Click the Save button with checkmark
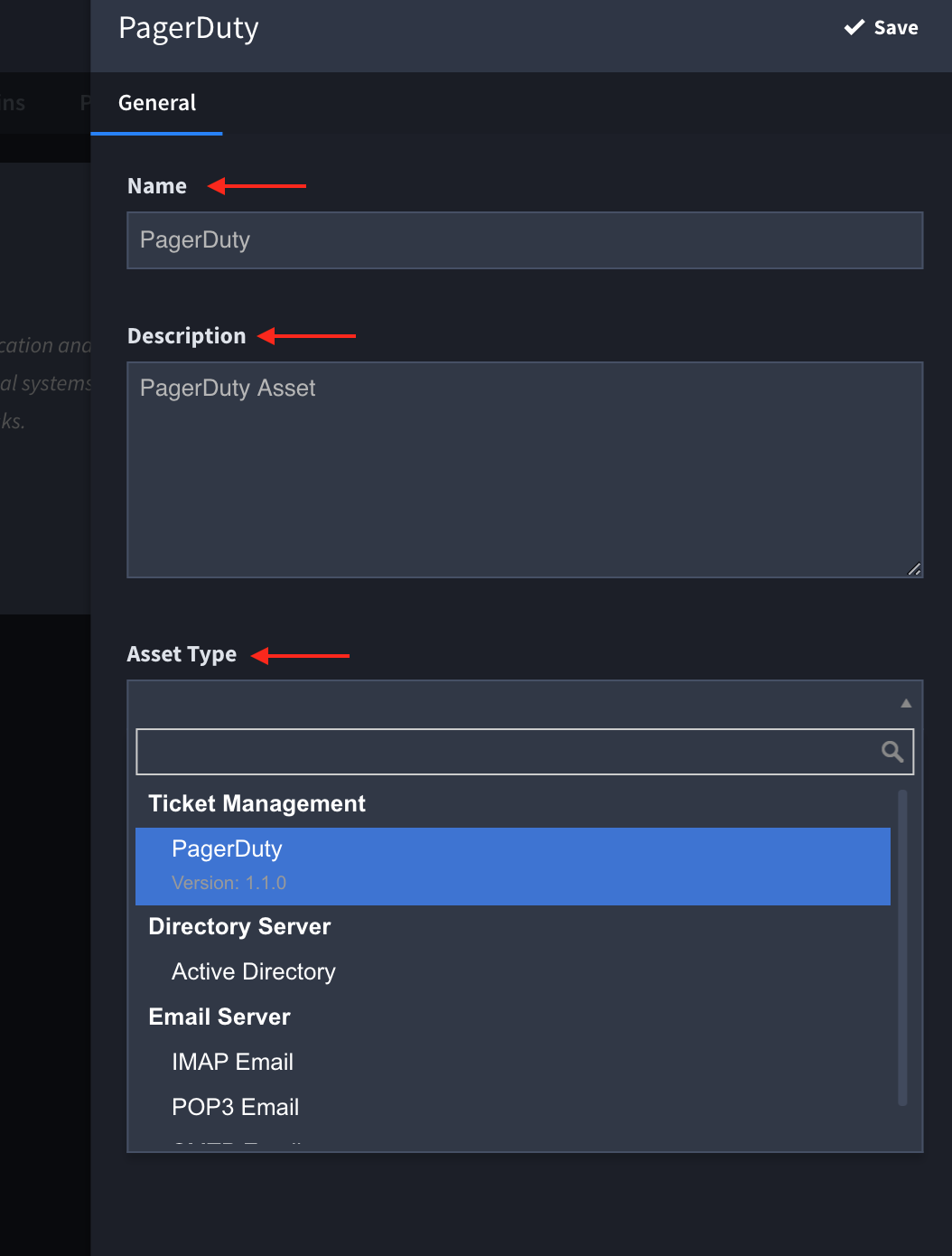The width and height of the screenshot is (952, 1256). (882, 28)
